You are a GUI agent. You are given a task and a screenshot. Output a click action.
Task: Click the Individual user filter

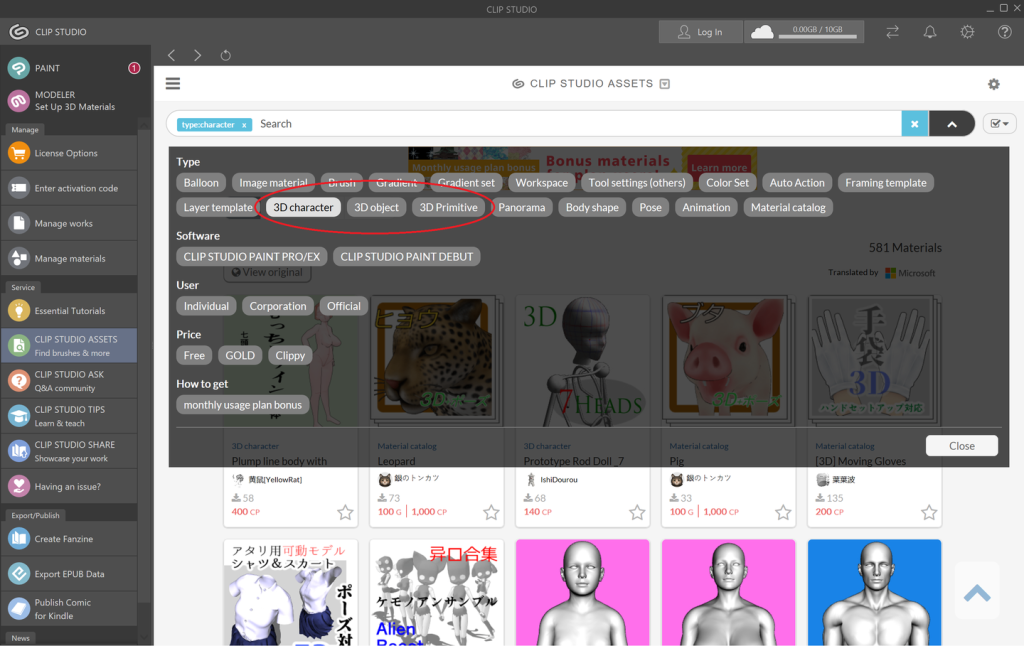point(206,306)
